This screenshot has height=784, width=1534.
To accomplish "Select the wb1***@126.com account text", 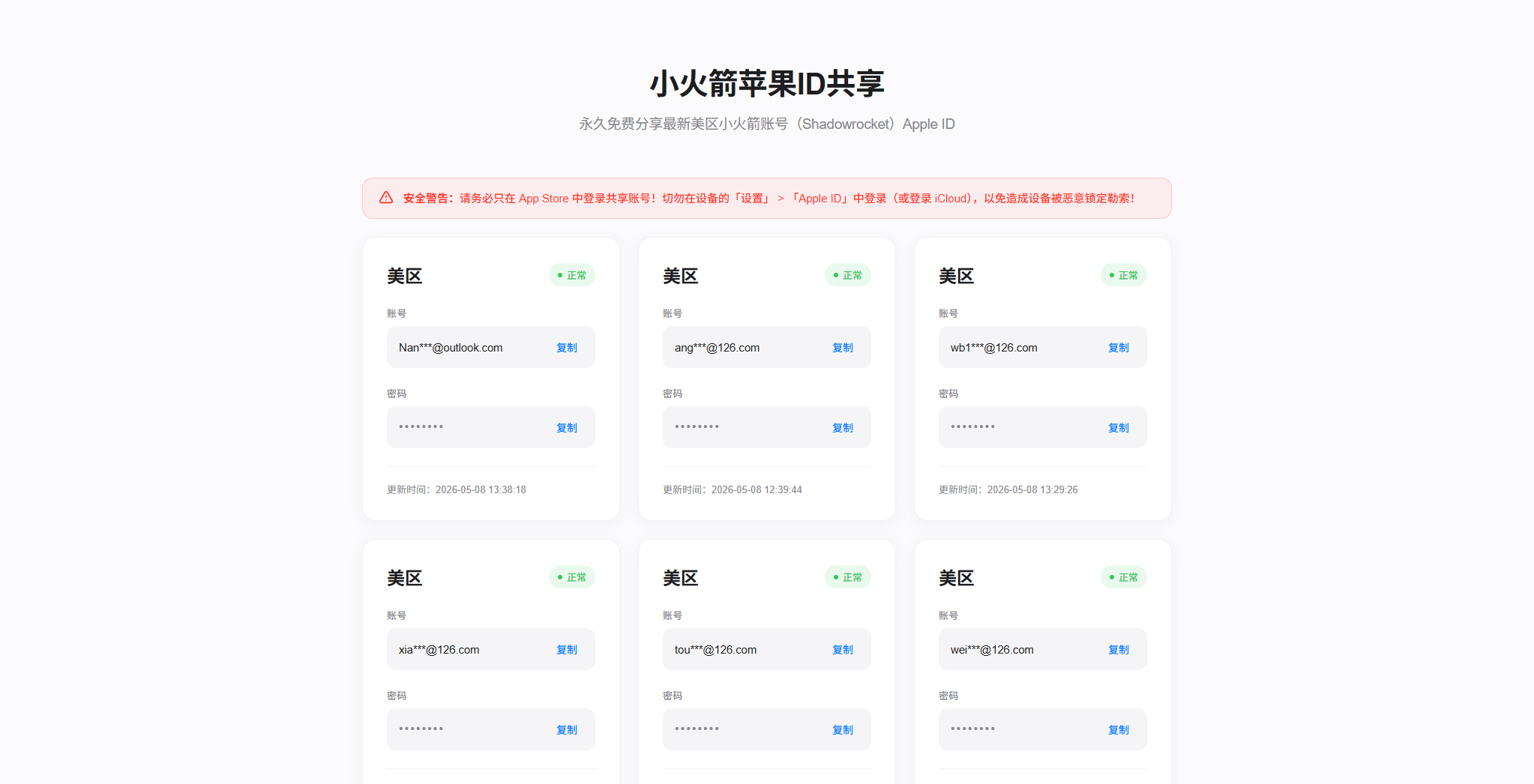I will coord(993,348).
